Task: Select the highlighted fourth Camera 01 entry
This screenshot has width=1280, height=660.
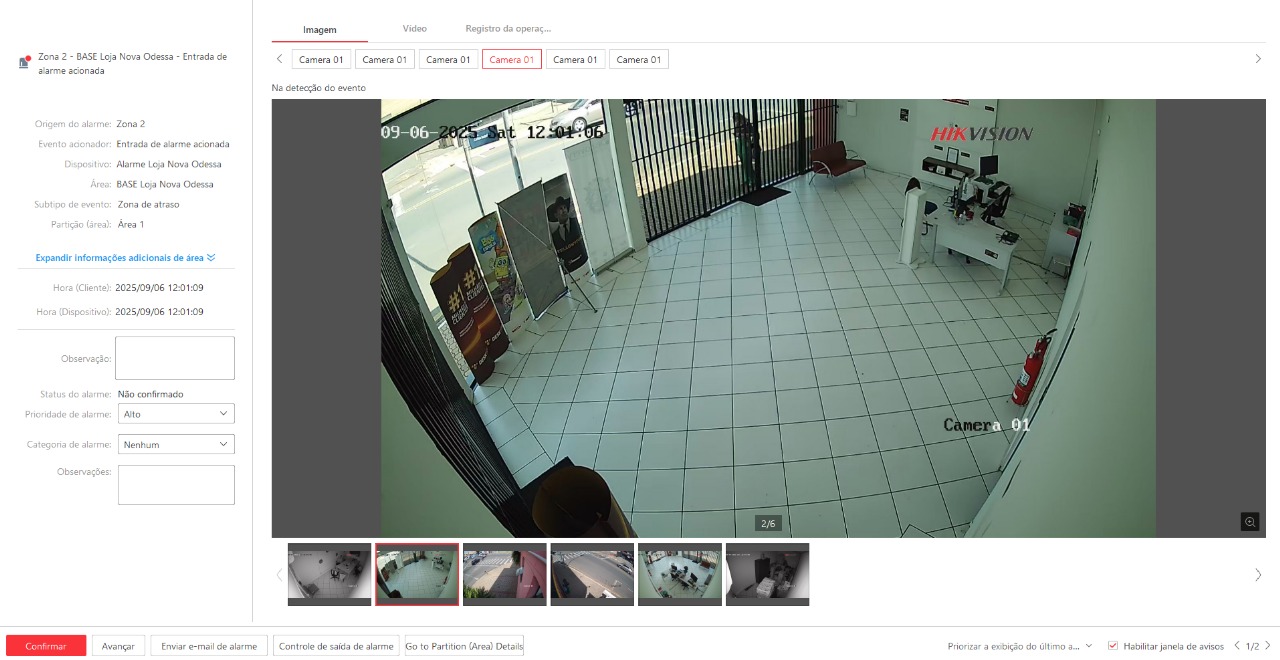Action: pyautogui.click(x=512, y=59)
